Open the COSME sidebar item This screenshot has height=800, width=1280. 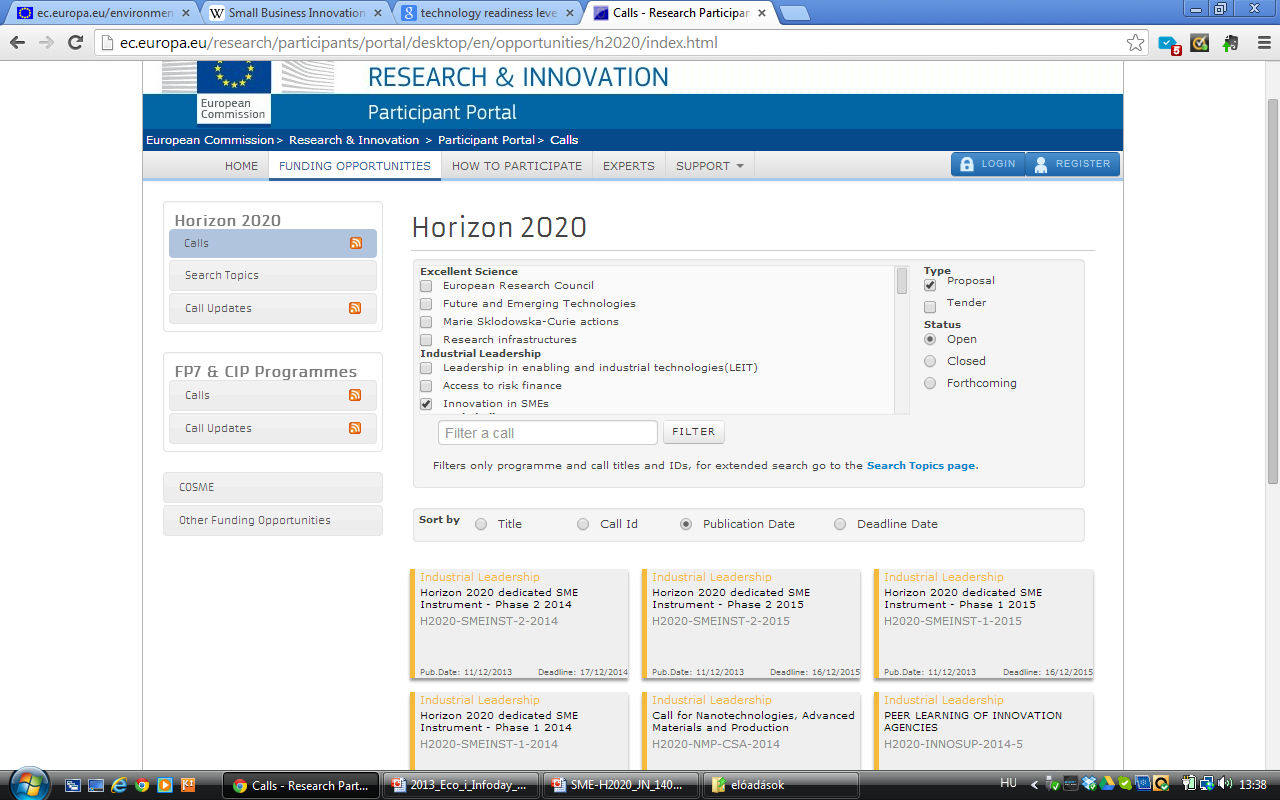273,487
